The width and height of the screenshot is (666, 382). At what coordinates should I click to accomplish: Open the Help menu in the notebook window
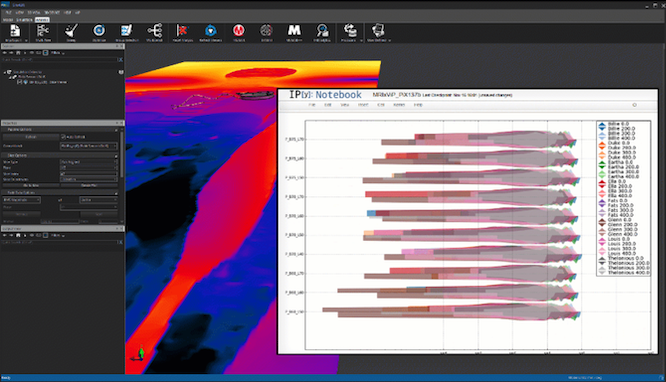tap(418, 105)
